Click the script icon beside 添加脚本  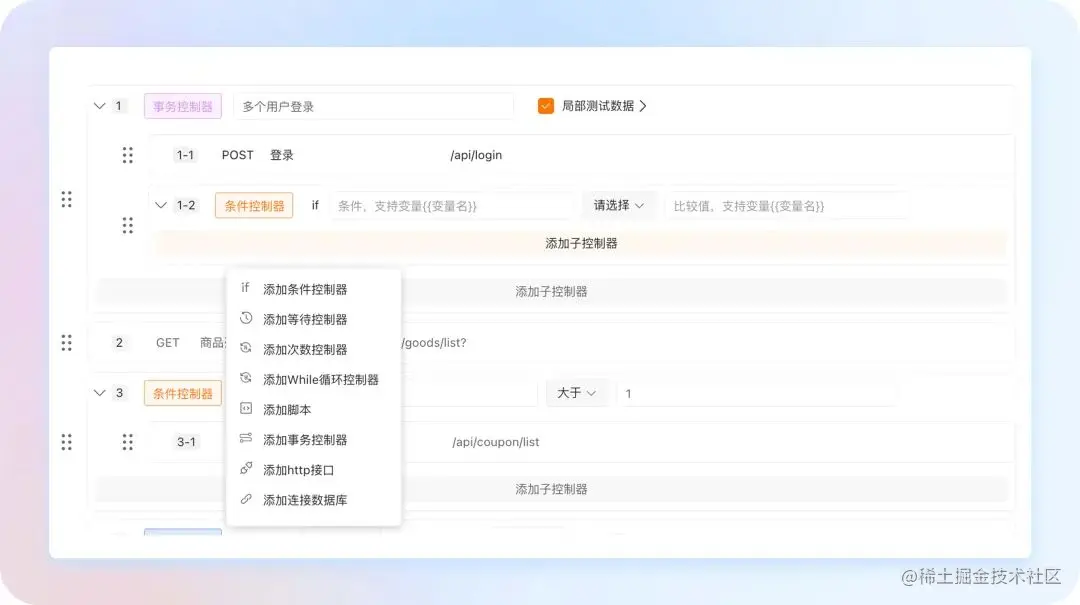tap(246, 408)
